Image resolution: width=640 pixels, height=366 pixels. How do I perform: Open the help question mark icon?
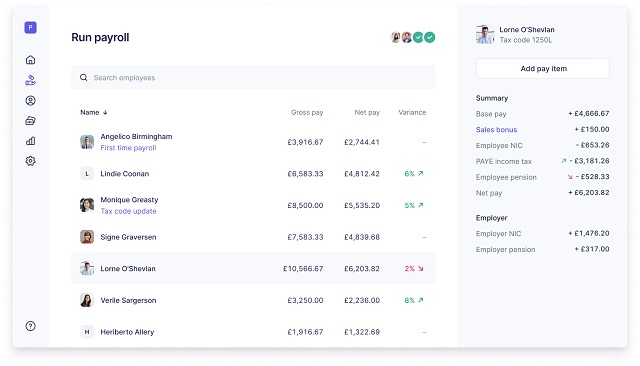[30, 326]
